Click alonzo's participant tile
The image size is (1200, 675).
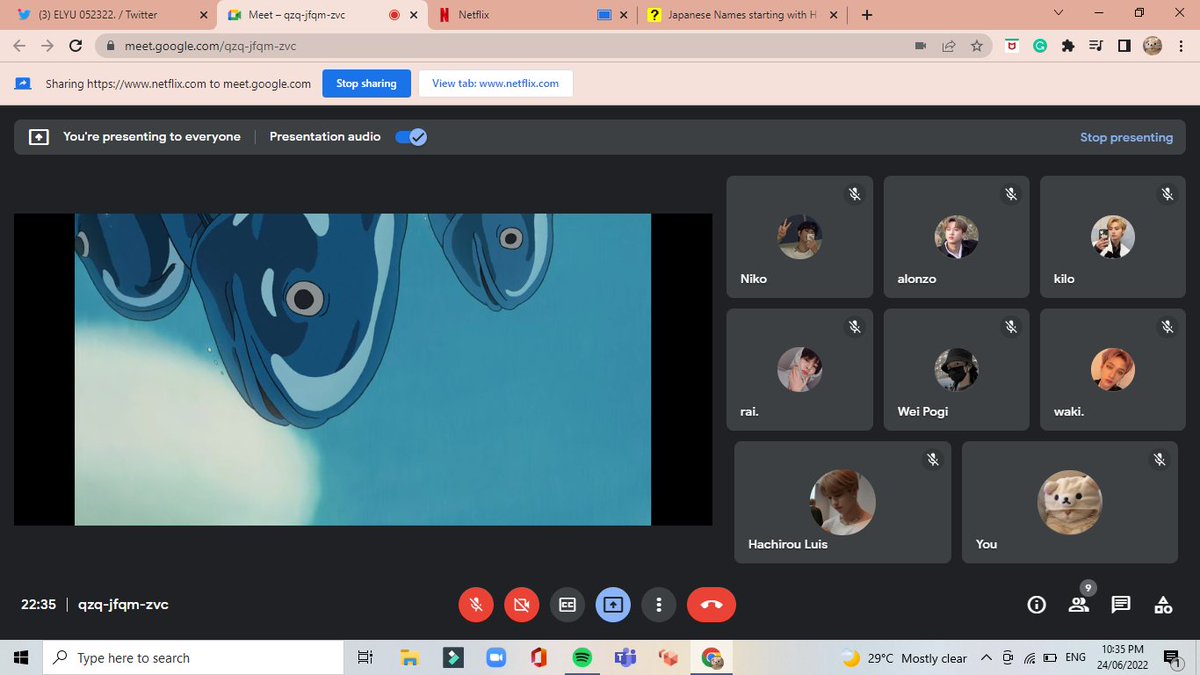956,237
